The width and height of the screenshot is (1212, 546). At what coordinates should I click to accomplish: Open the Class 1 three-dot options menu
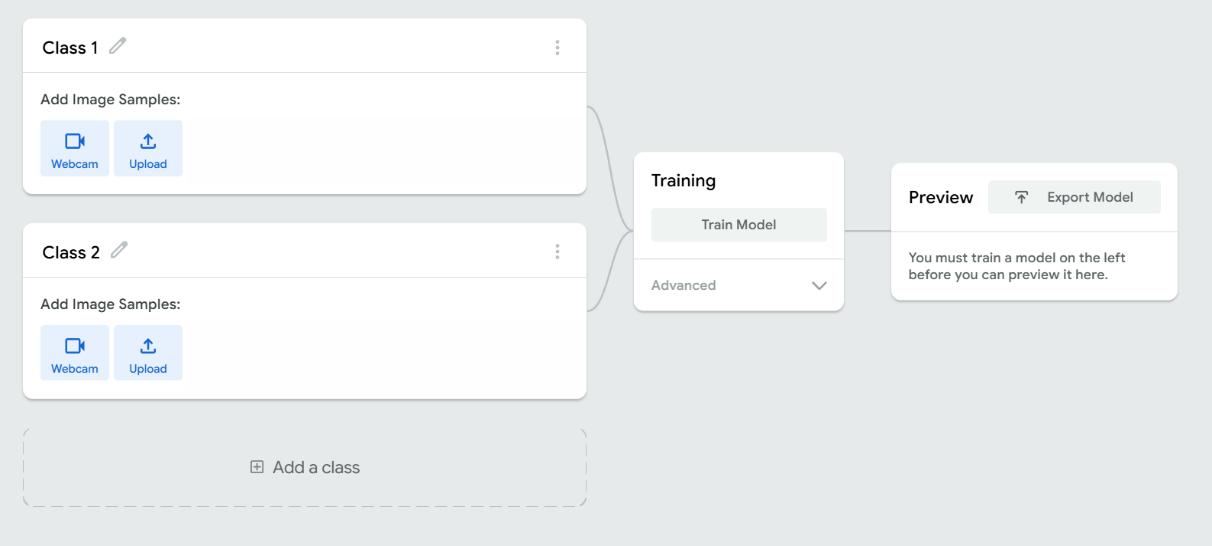tap(557, 47)
